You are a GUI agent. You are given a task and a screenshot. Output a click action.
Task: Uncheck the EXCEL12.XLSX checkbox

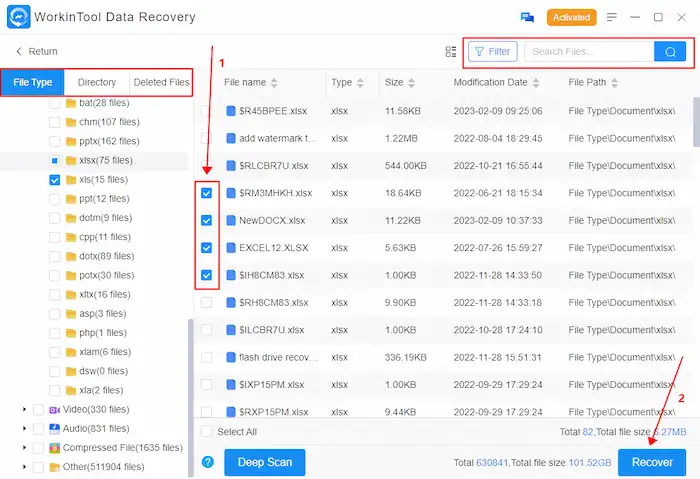[206, 248]
